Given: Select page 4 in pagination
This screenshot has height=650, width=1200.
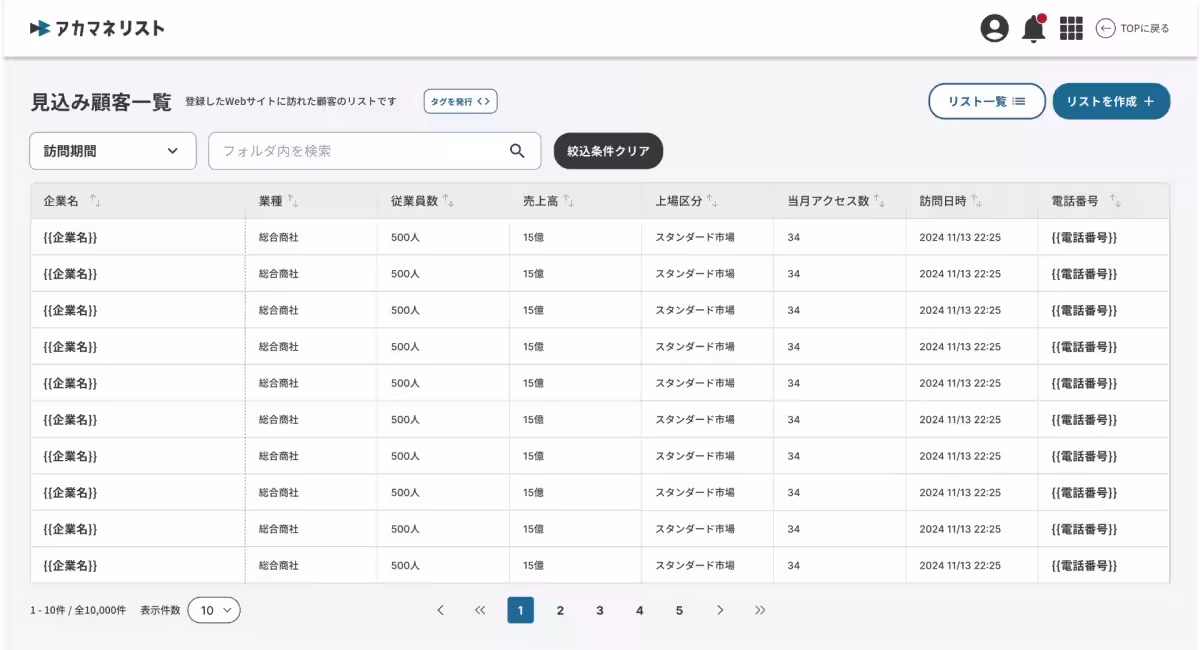Looking at the screenshot, I should [640, 610].
